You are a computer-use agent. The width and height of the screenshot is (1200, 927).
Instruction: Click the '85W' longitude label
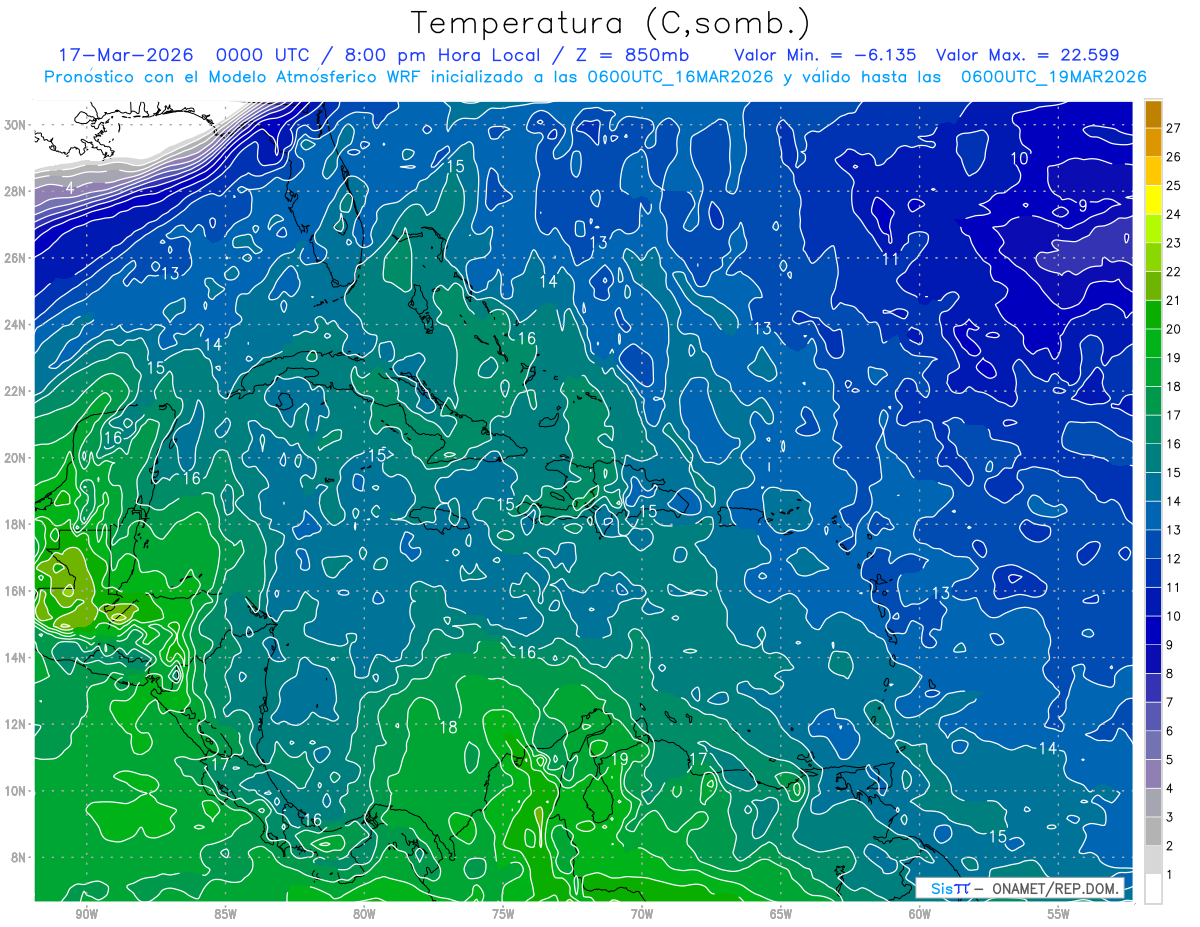pos(225,914)
